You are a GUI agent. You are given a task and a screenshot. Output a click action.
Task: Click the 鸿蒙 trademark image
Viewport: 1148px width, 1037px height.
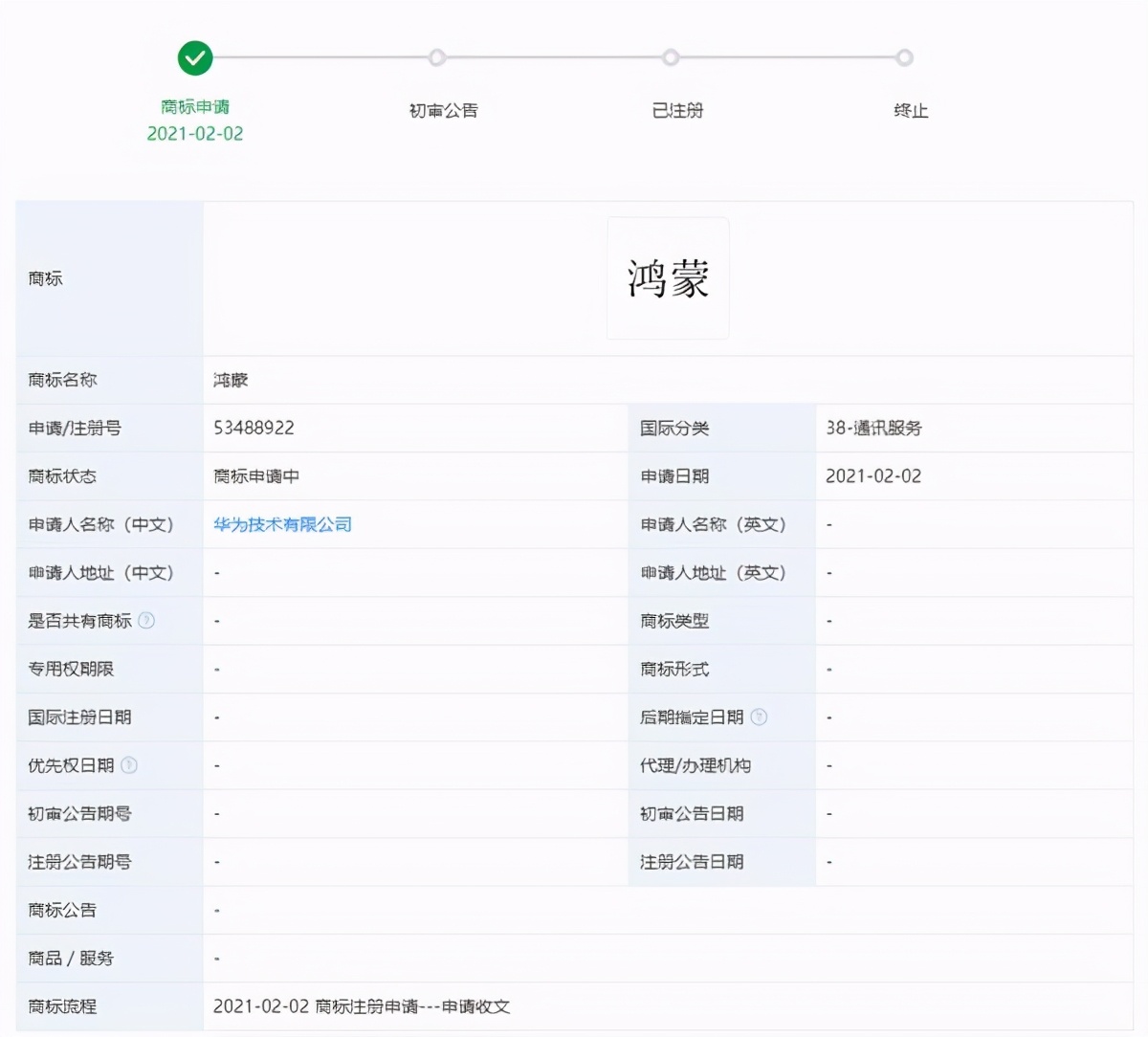667,278
